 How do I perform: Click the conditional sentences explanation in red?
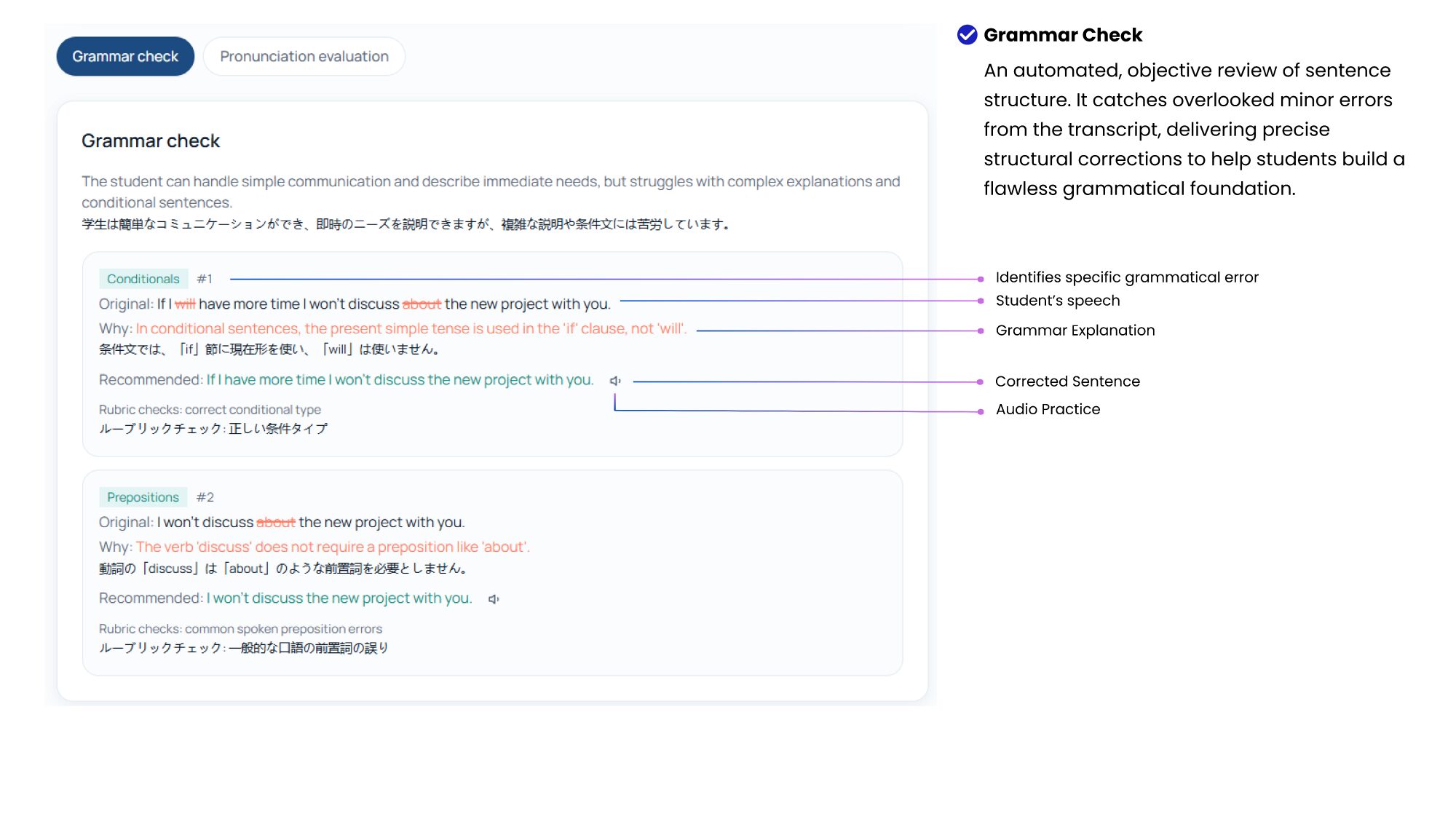click(x=411, y=328)
